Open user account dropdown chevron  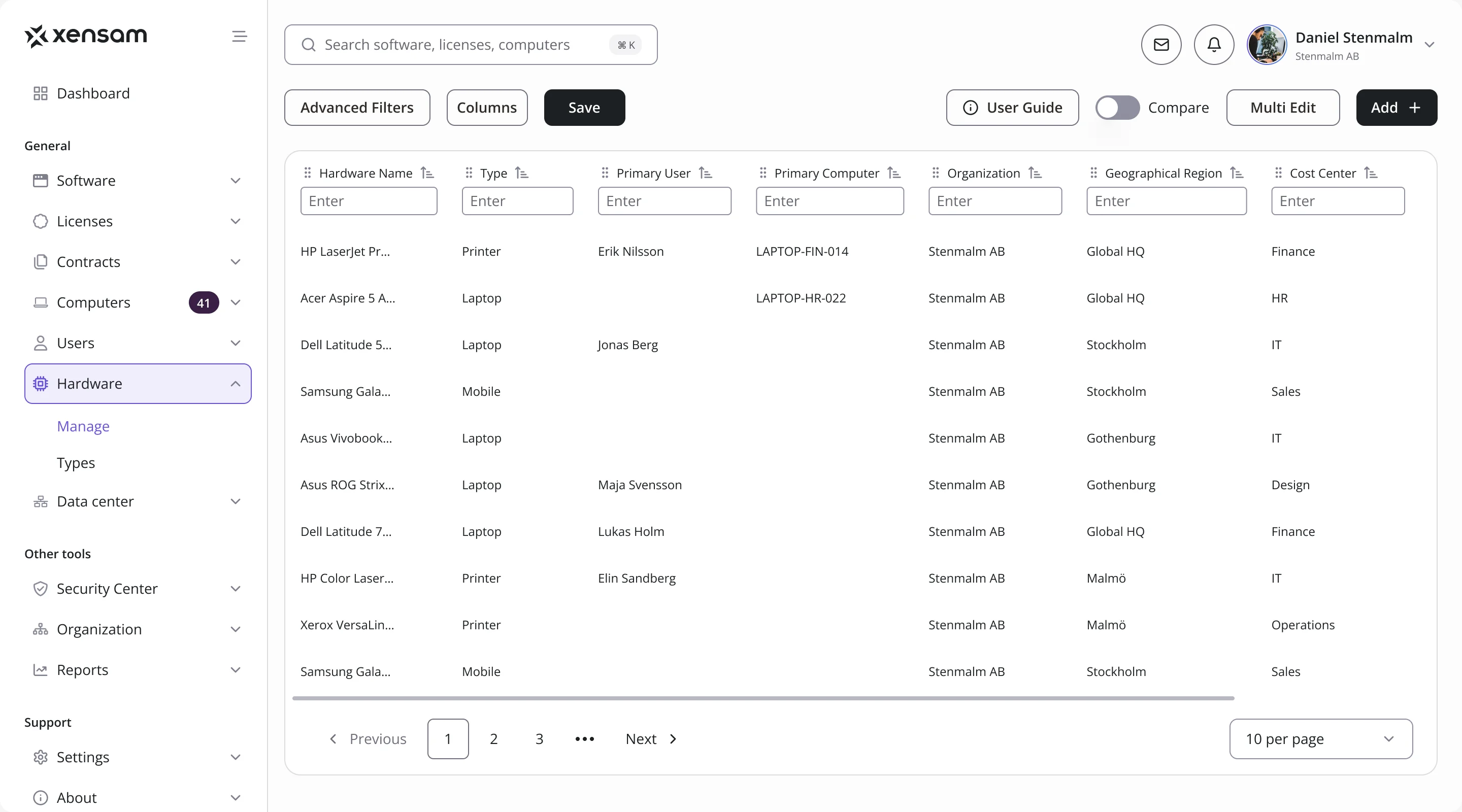tap(1429, 45)
